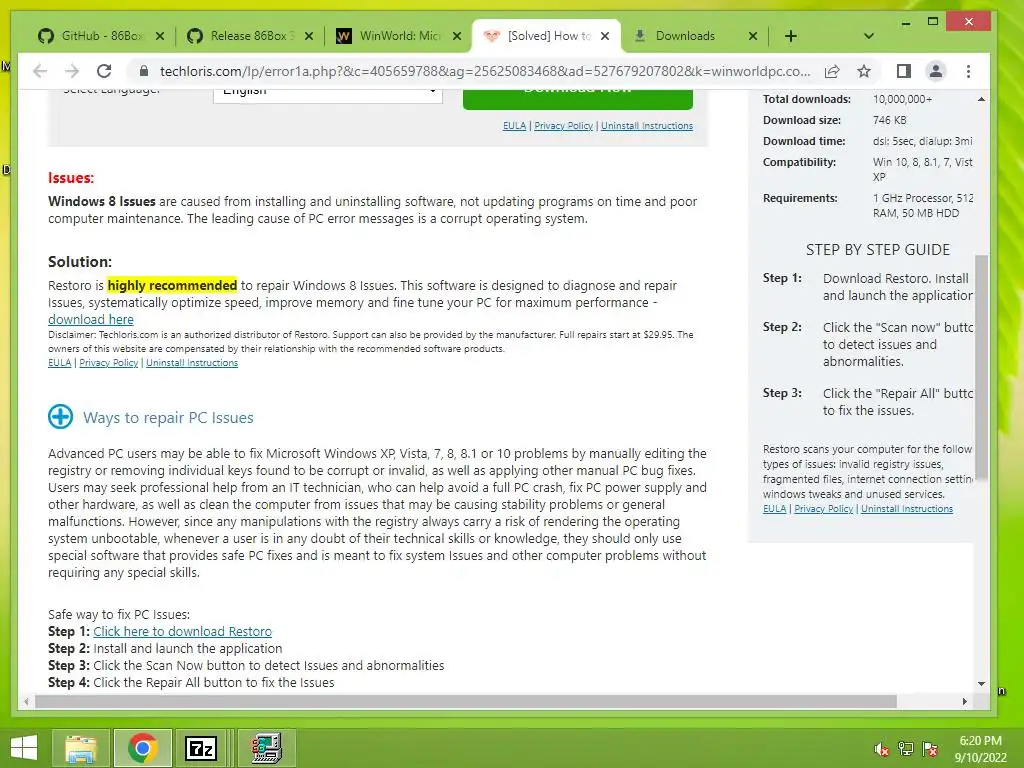Go forward to next page
1024x768 pixels.
pyautogui.click(x=72, y=71)
